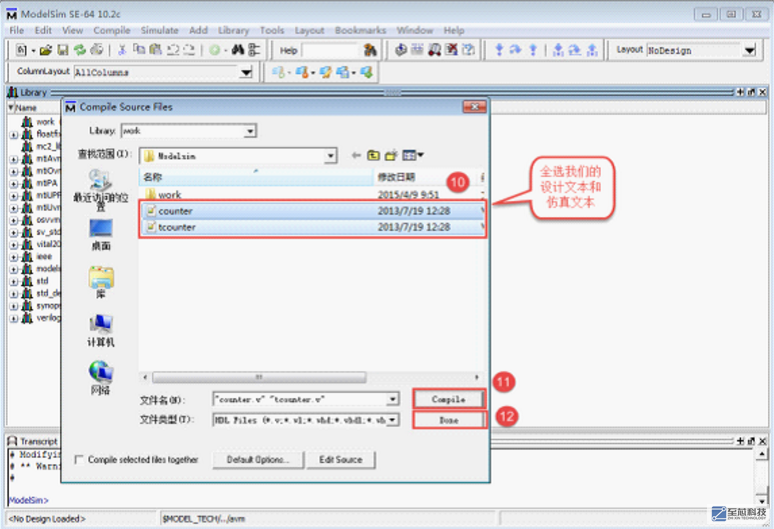Expand the osvvm library node
The height and width of the screenshot is (529, 774).
click(14, 220)
